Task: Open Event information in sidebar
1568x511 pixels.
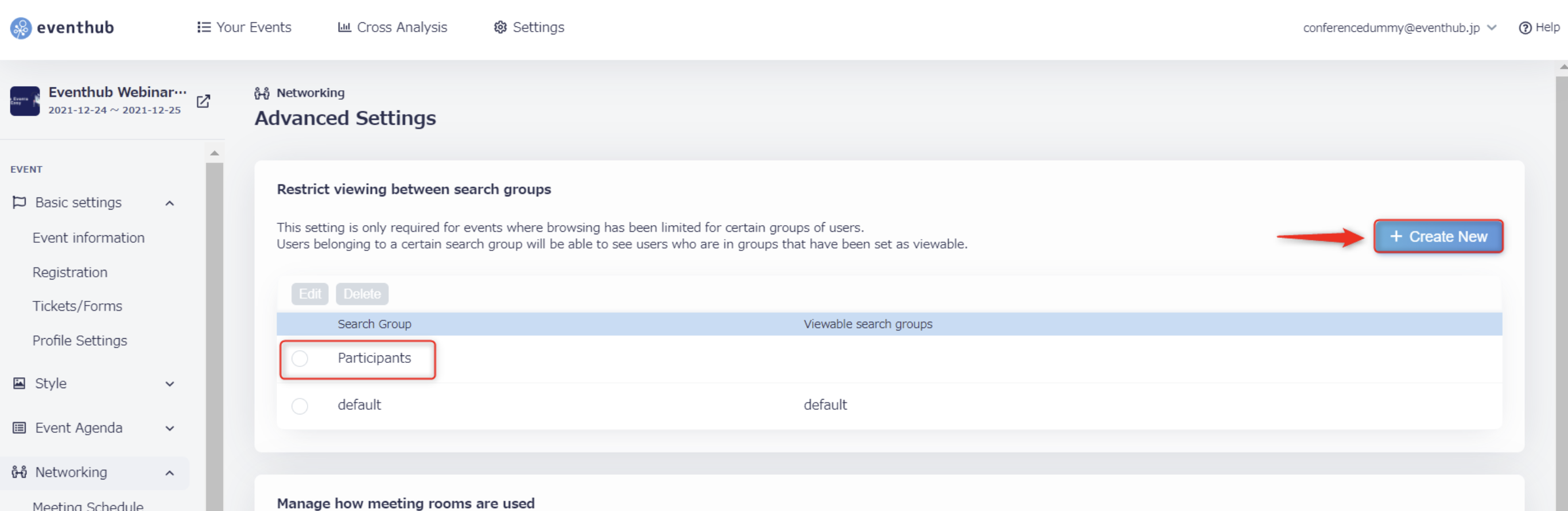Action: click(x=89, y=238)
